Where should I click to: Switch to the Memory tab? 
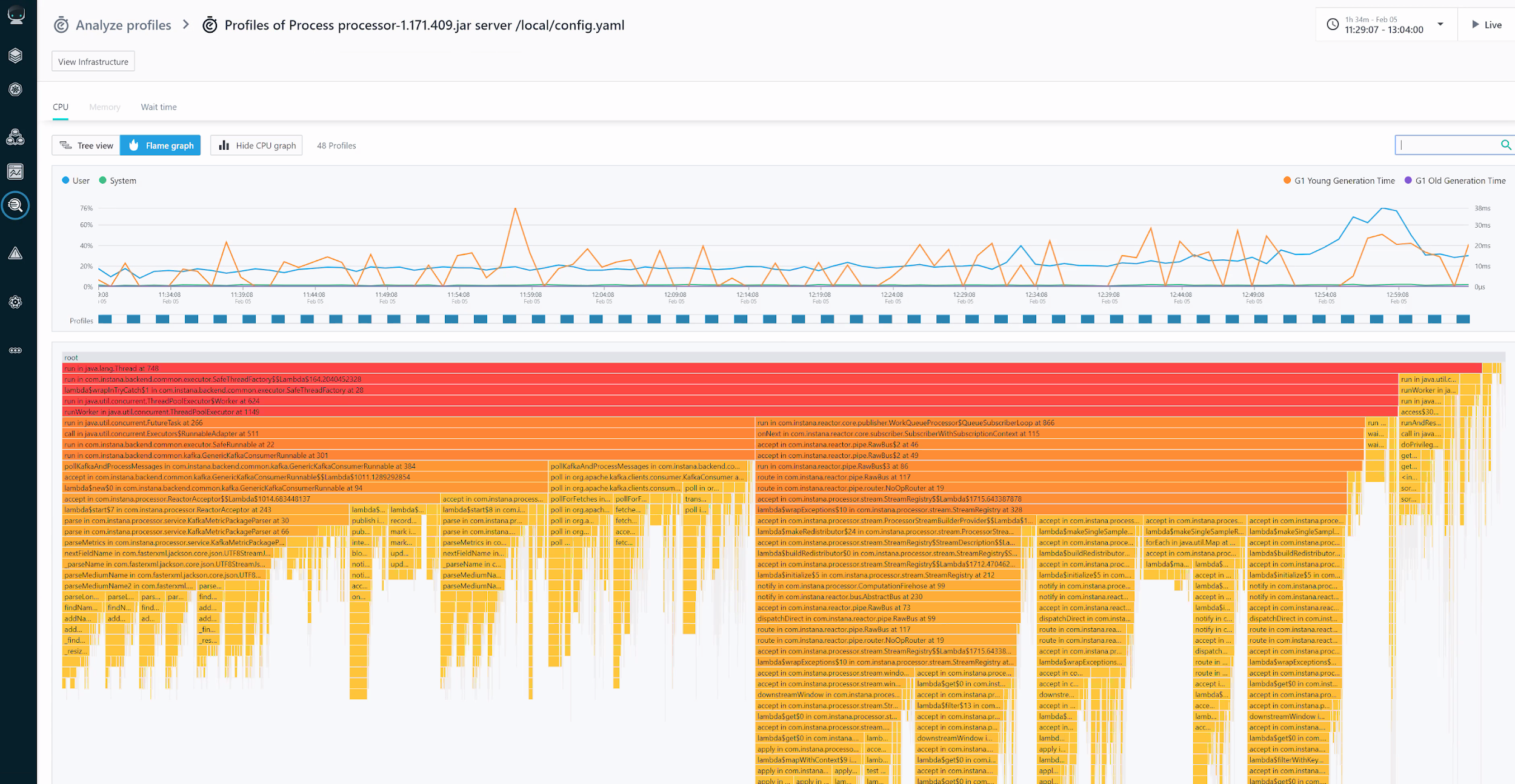tap(105, 107)
